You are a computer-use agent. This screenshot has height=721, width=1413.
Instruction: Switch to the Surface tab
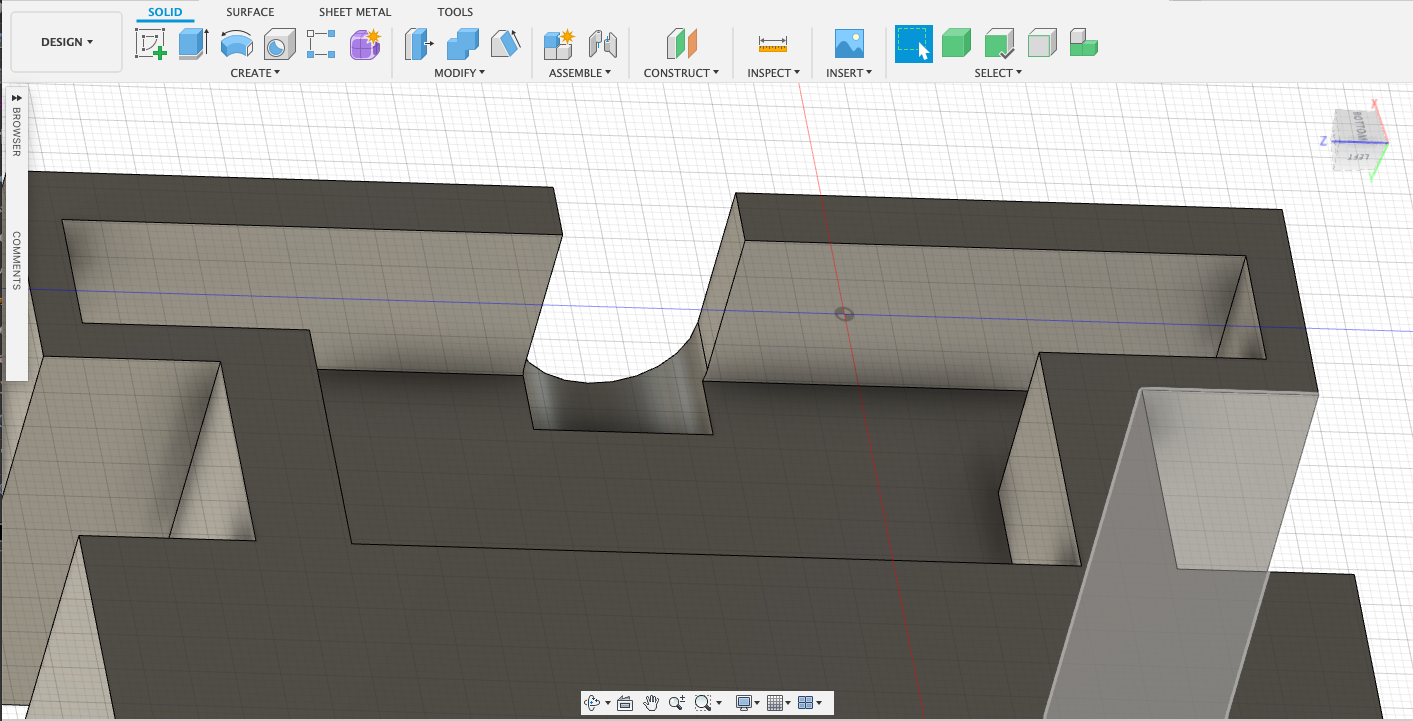point(250,12)
